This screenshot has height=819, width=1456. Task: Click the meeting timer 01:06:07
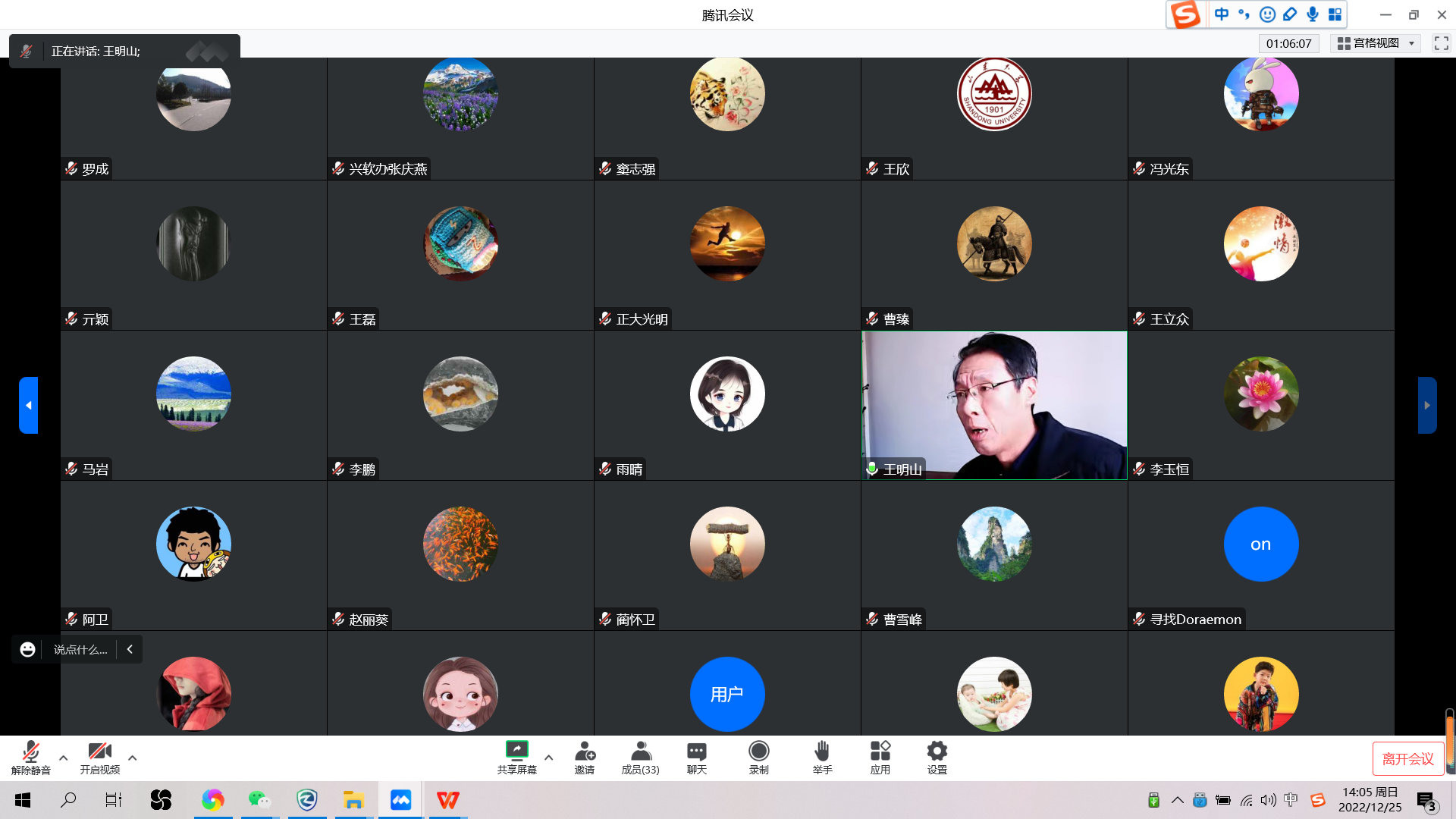tap(1288, 43)
